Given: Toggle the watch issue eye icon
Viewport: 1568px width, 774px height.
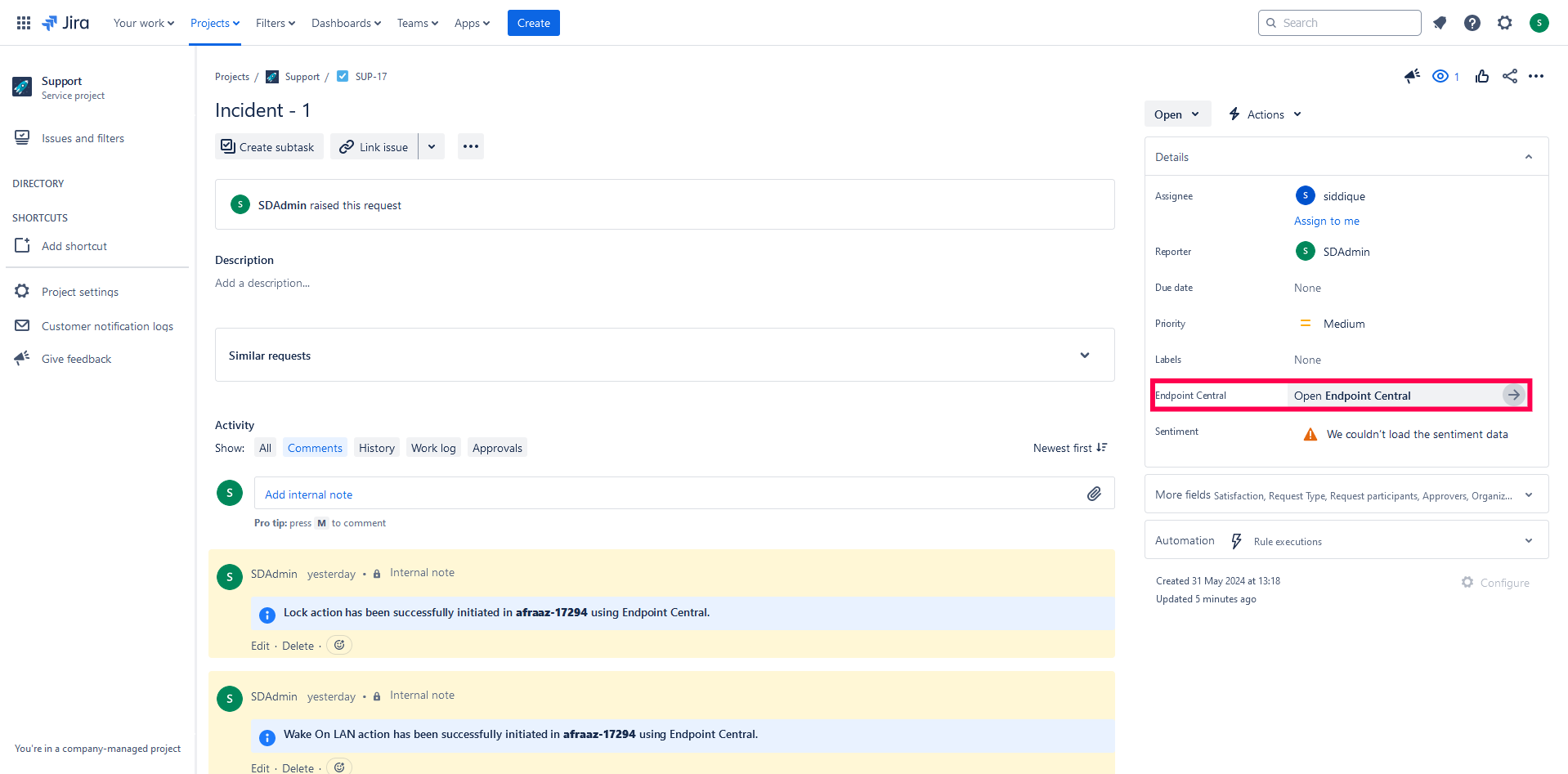Looking at the screenshot, I should (1440, 76).
